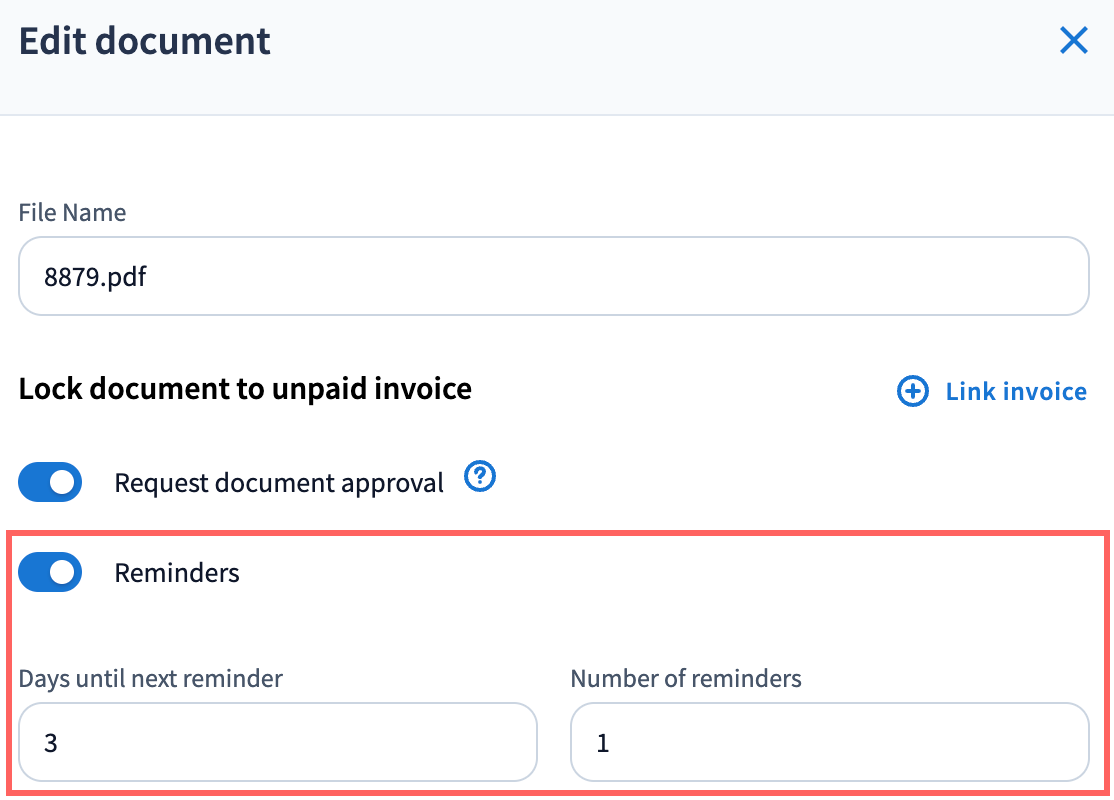The height and width of the screenshot is (800, 1114).
Task: Click the value 3 in the days field
Action: pyautogui.click(x=51, y=743)
